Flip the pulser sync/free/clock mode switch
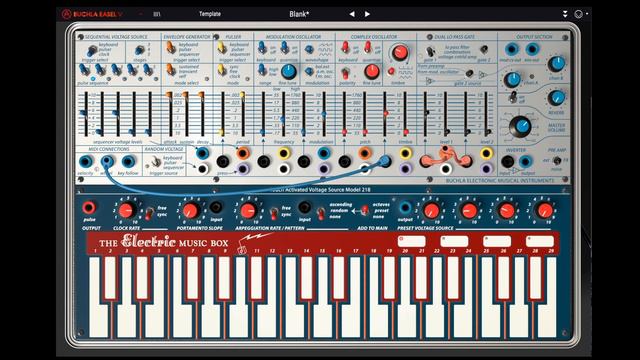Viewport: 640px width, 360px height. 221,70
